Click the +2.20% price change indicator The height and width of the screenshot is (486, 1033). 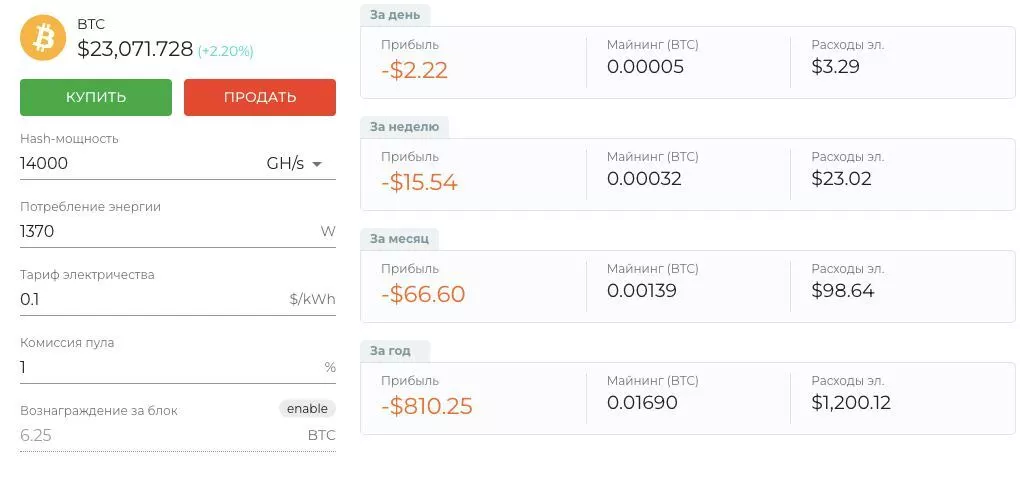pos(226,50)
